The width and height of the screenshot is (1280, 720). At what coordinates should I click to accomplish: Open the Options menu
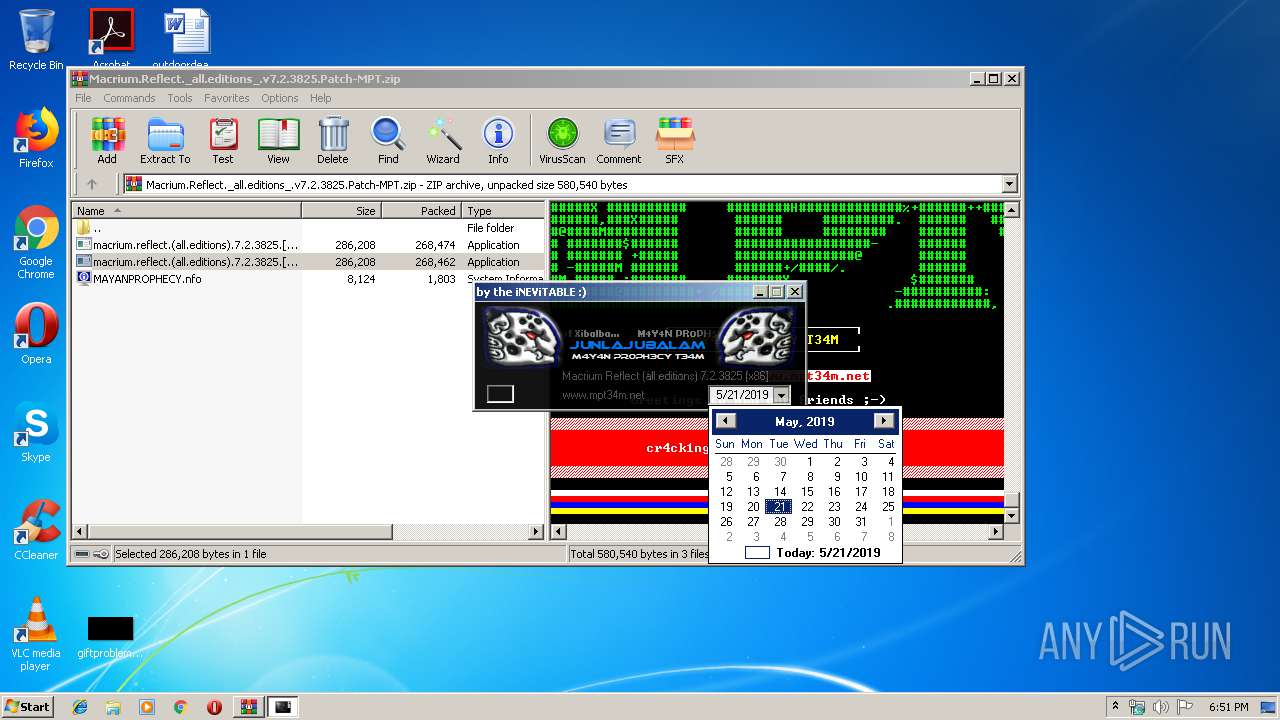pyautogui.click(x=280, y=98)
